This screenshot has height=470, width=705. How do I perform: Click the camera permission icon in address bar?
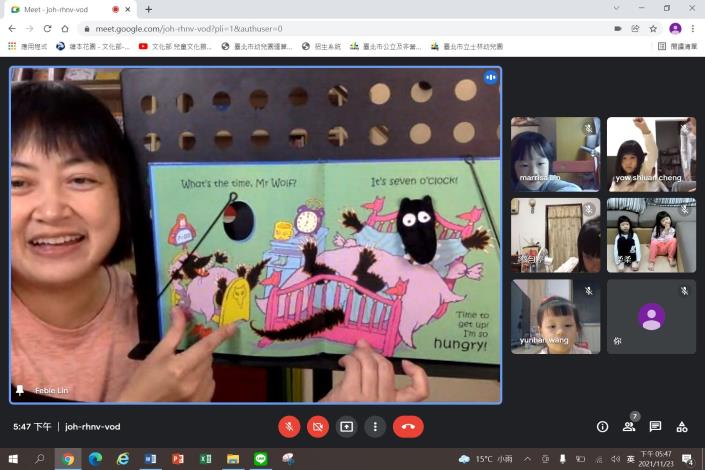618,28
